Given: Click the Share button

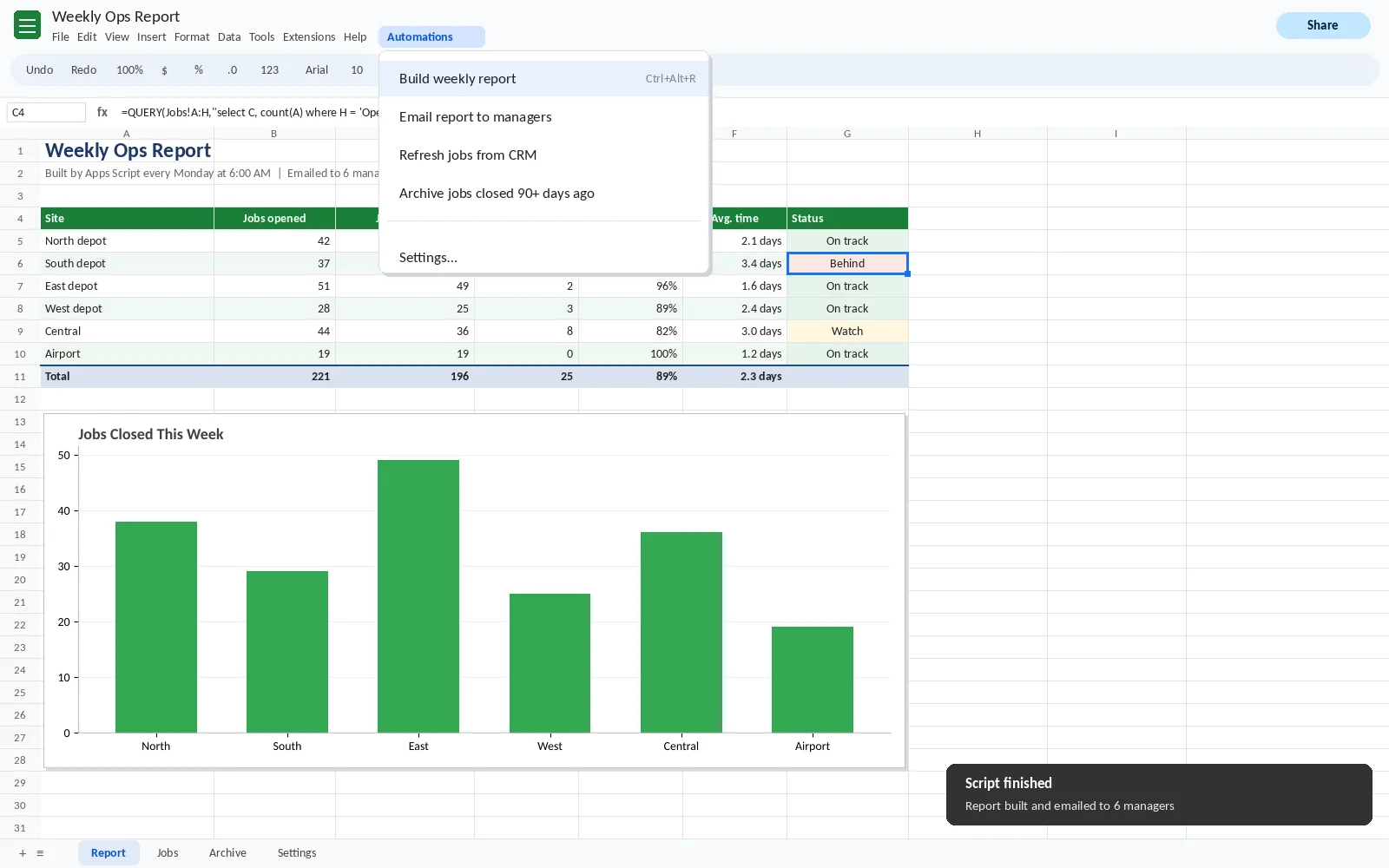Looking at the screenshot, I should click(x=1323, y=25).
